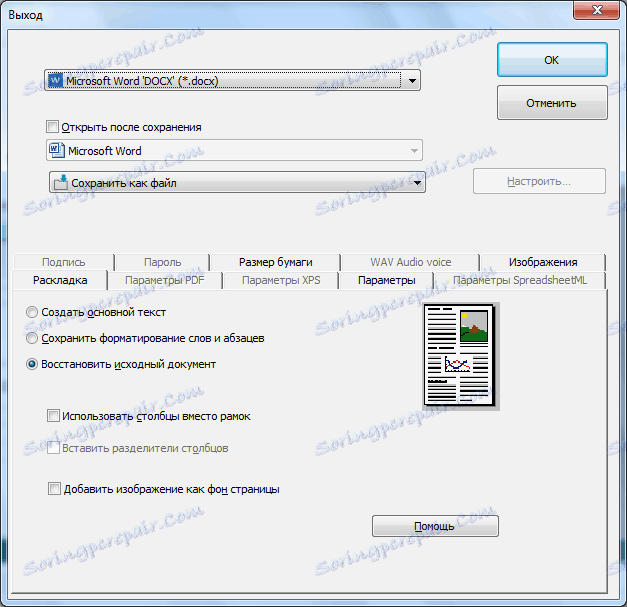Click the save-as-file folder icon
Screen dimensions: 627x607
tap(61, 182)
